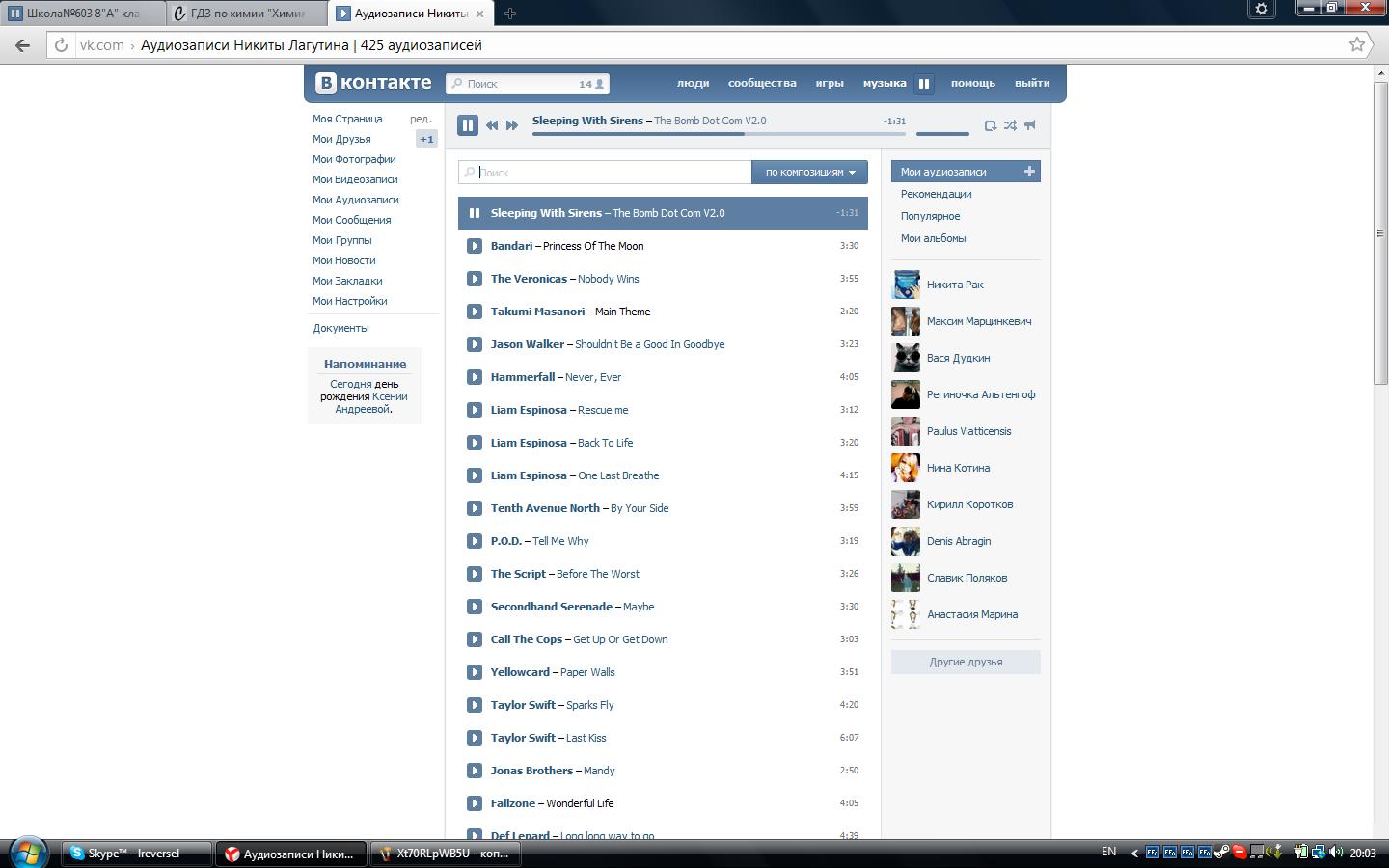Screen dimensions: 1389x868
Task: Click the Steam tray icon
Action: pos(1221,853)
